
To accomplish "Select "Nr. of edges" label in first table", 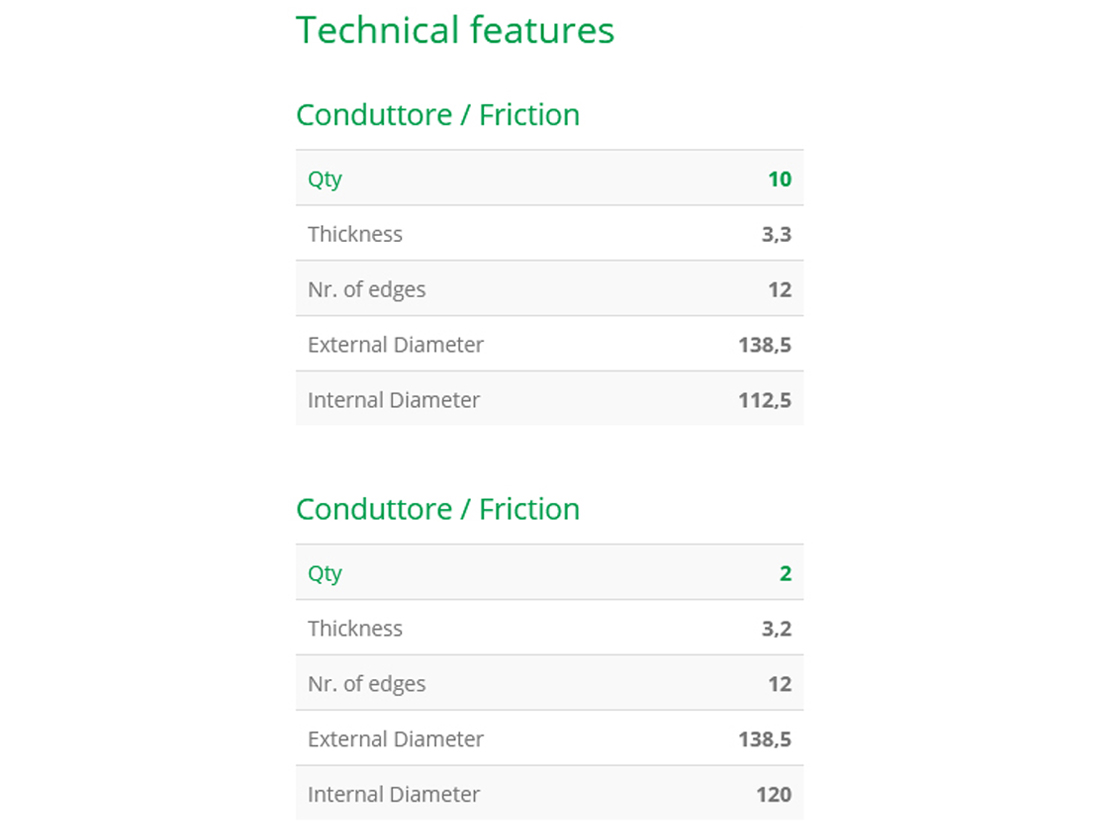I will point(366,289).
